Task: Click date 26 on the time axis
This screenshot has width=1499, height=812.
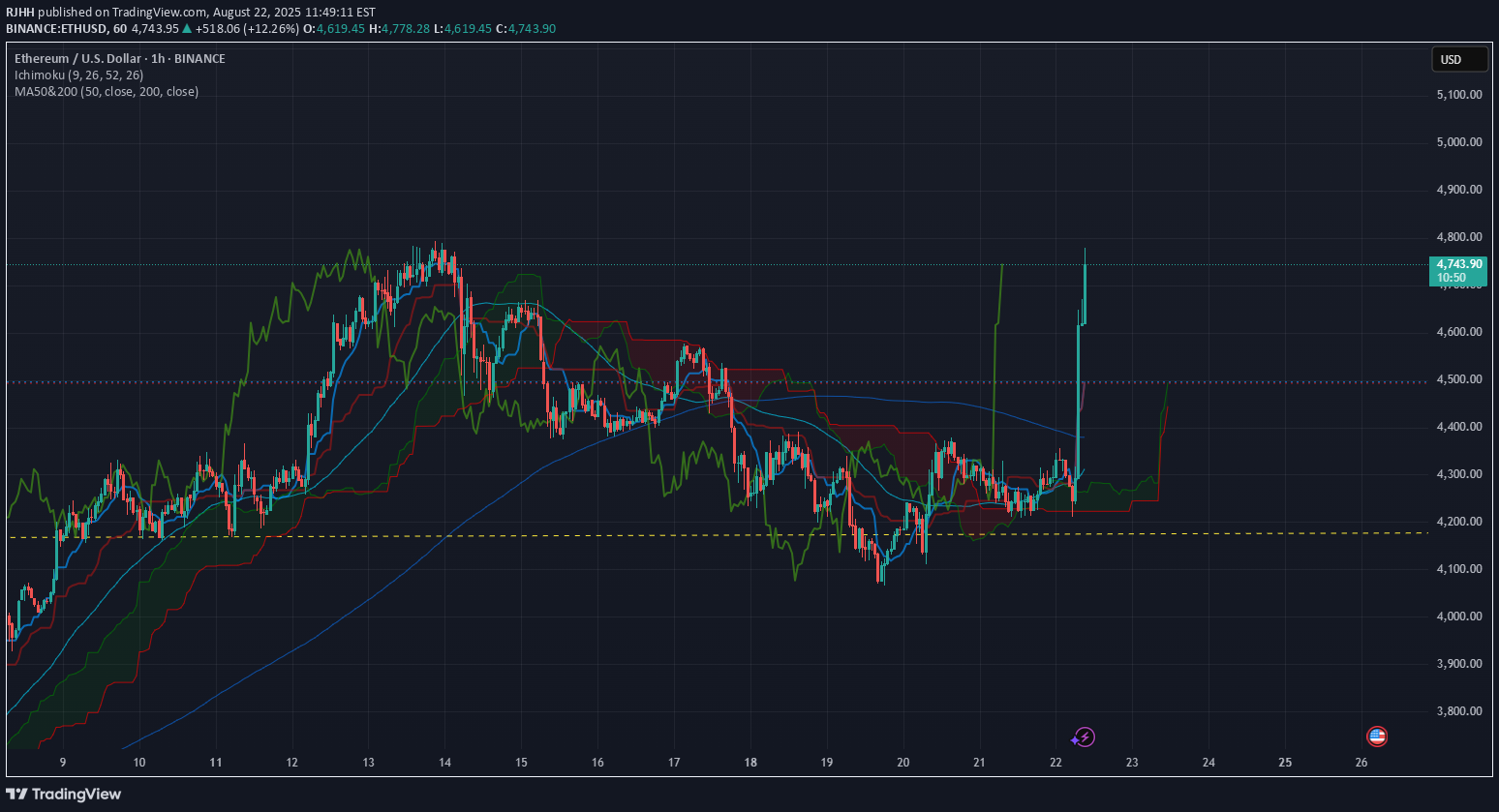Action: [1361, 763]
